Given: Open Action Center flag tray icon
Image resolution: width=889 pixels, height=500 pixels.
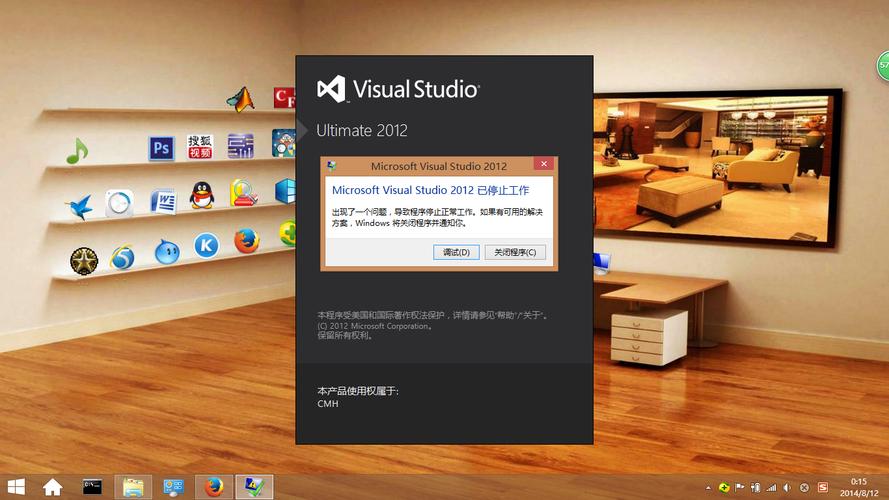Looking at the screenshot, I should pos(740,487).
